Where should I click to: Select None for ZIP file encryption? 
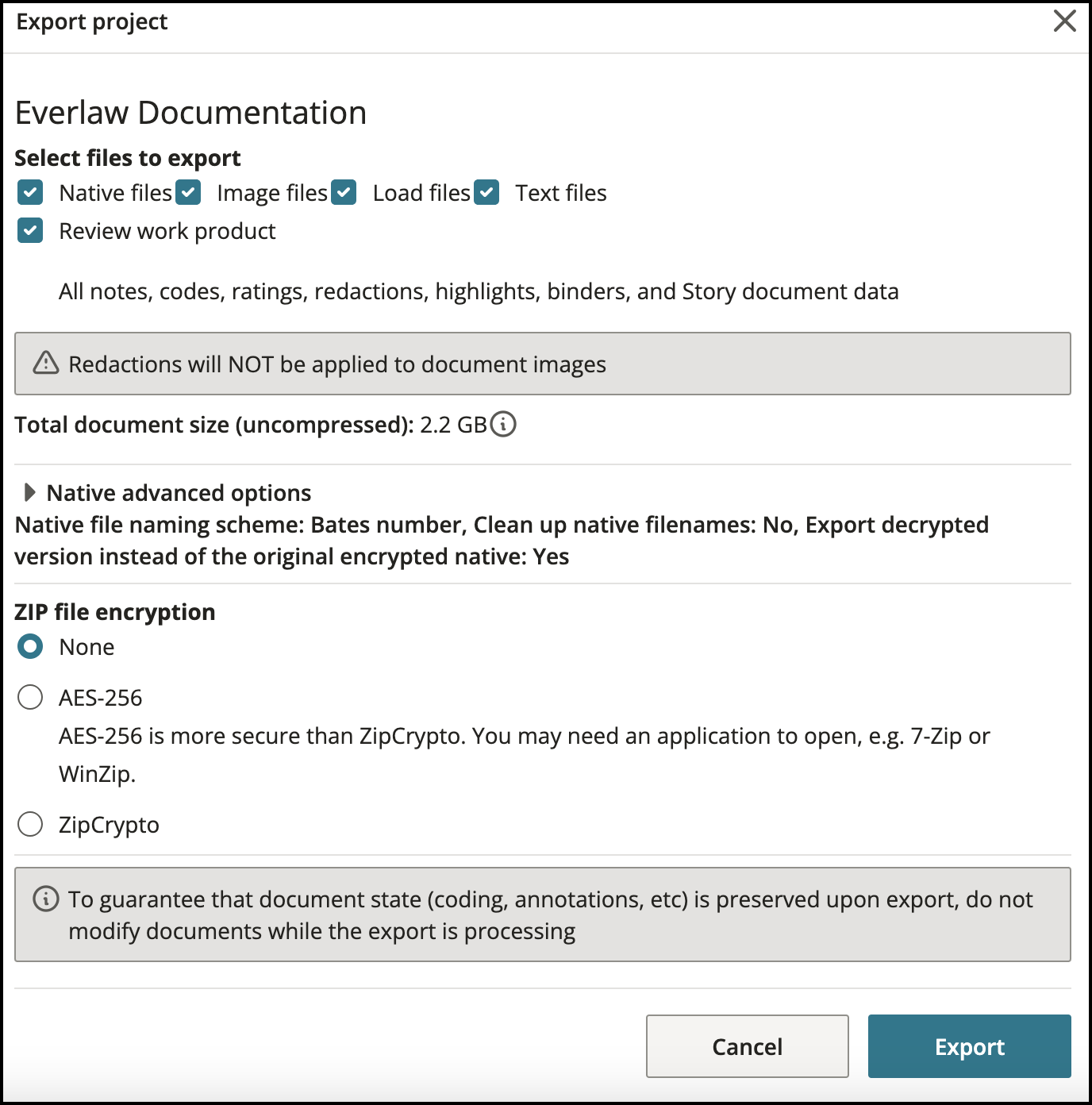point(30,647)
